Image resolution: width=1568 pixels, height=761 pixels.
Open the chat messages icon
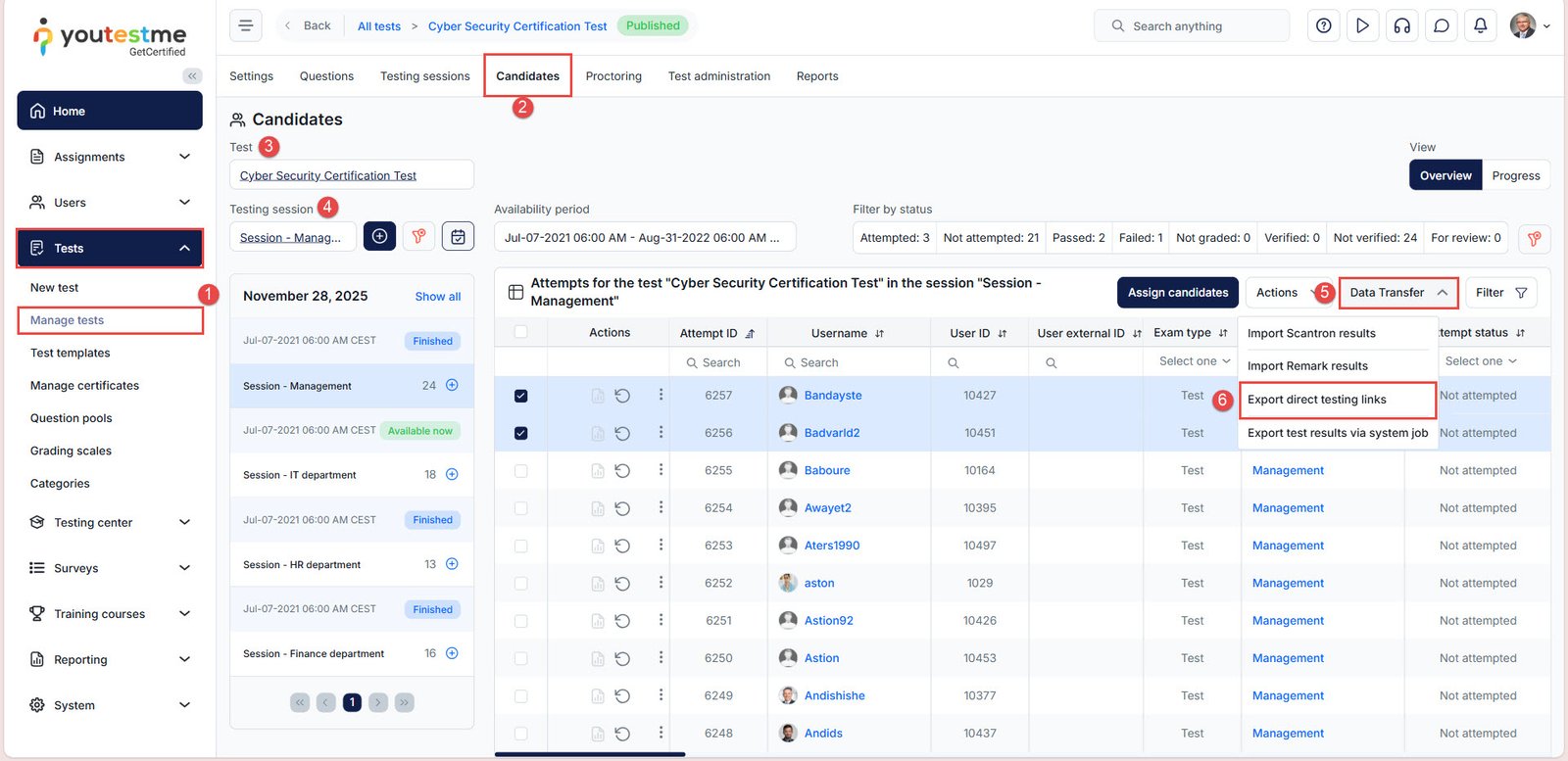1441,26
